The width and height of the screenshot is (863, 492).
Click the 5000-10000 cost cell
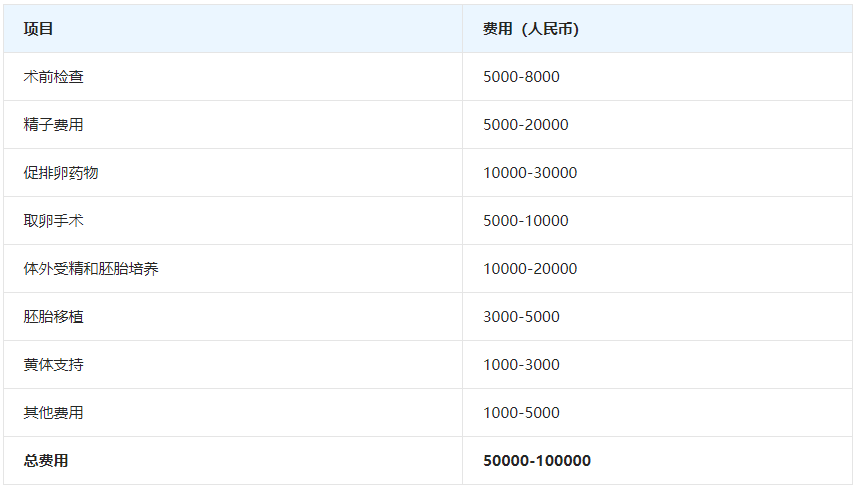coord(525,221)
